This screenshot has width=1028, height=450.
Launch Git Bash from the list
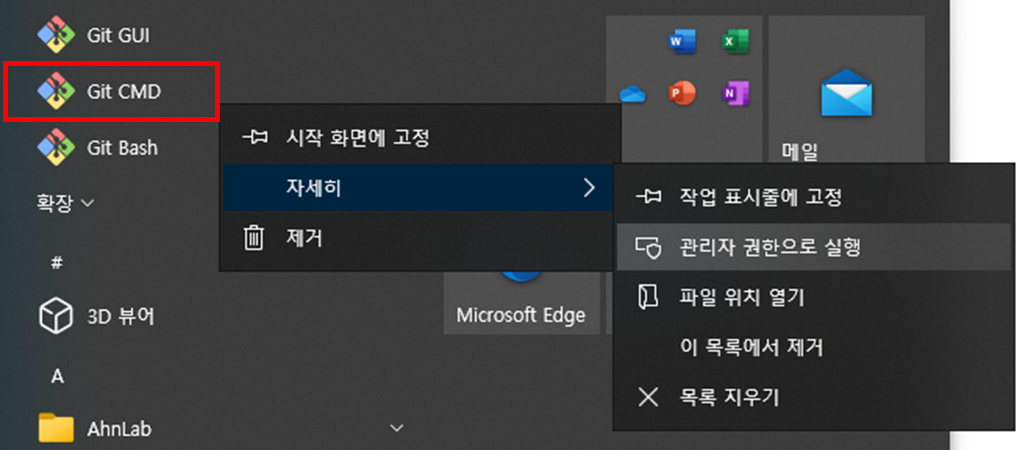point(97,147)
